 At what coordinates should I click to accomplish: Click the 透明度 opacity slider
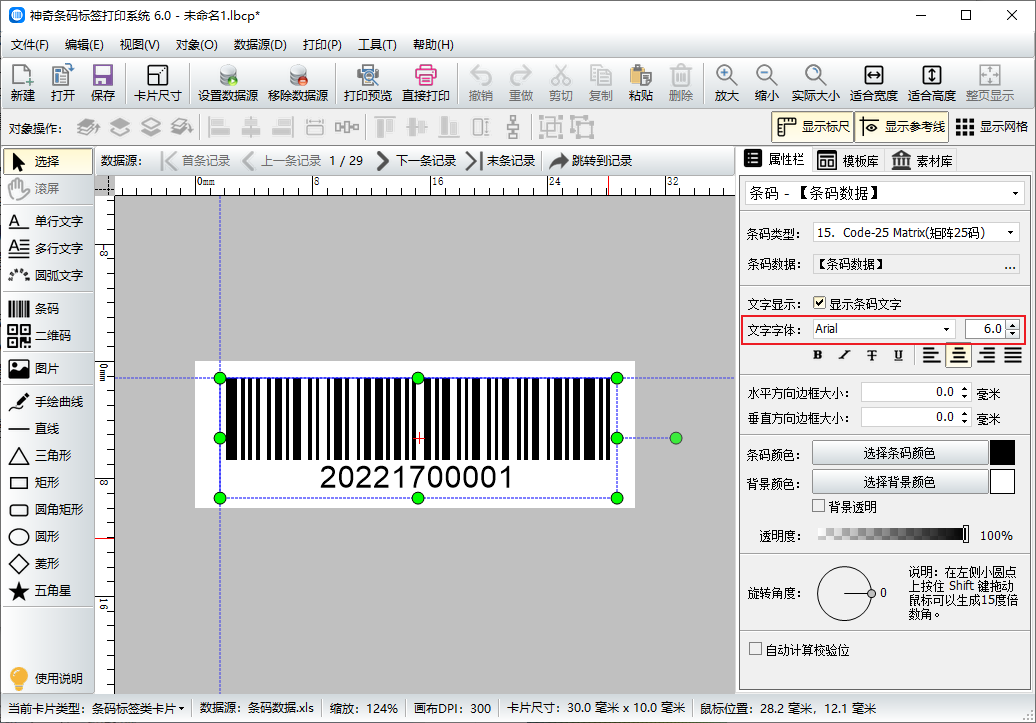[x=893, y=535]
